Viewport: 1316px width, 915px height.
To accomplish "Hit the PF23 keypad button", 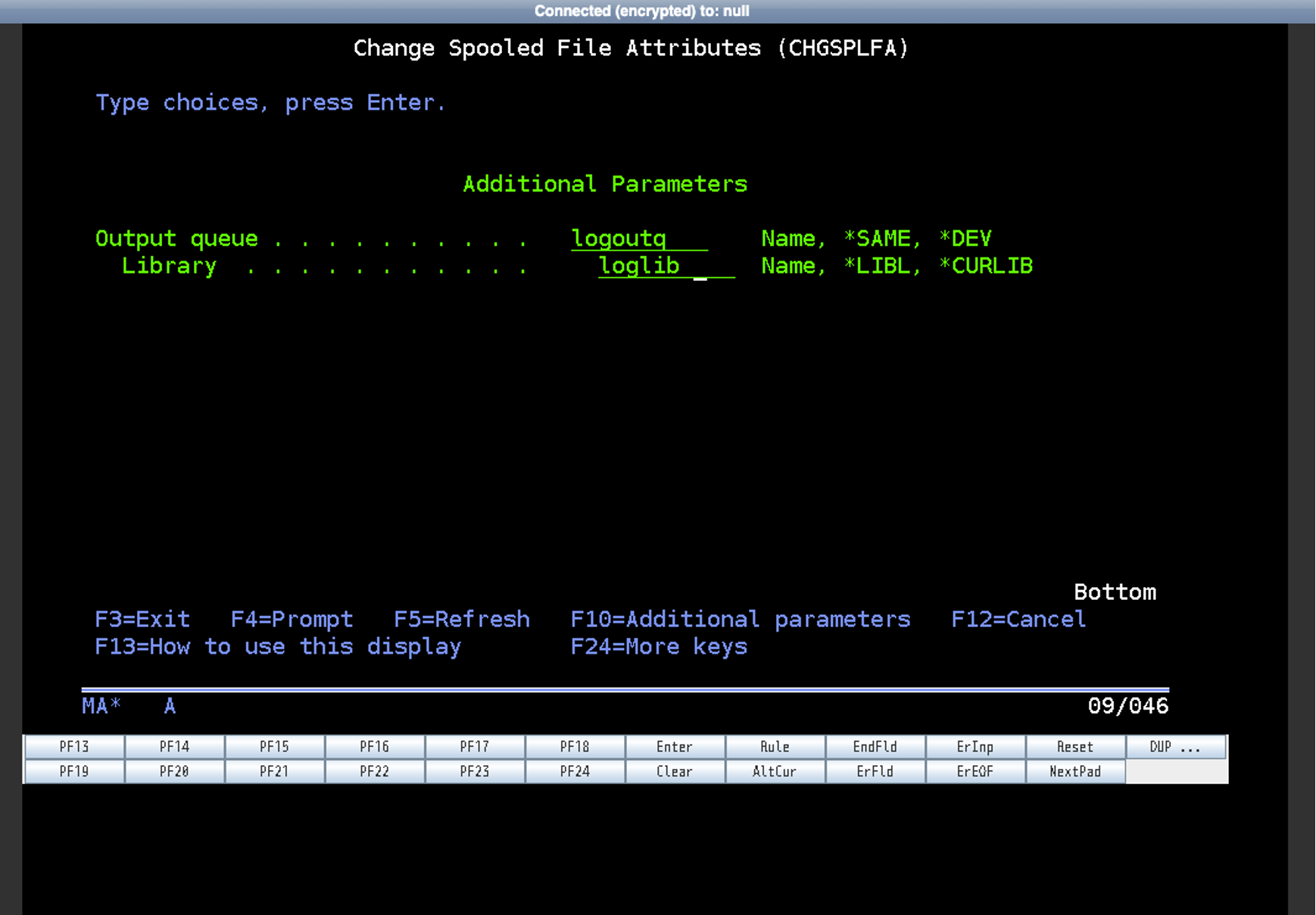I will (x=475, y=772).
